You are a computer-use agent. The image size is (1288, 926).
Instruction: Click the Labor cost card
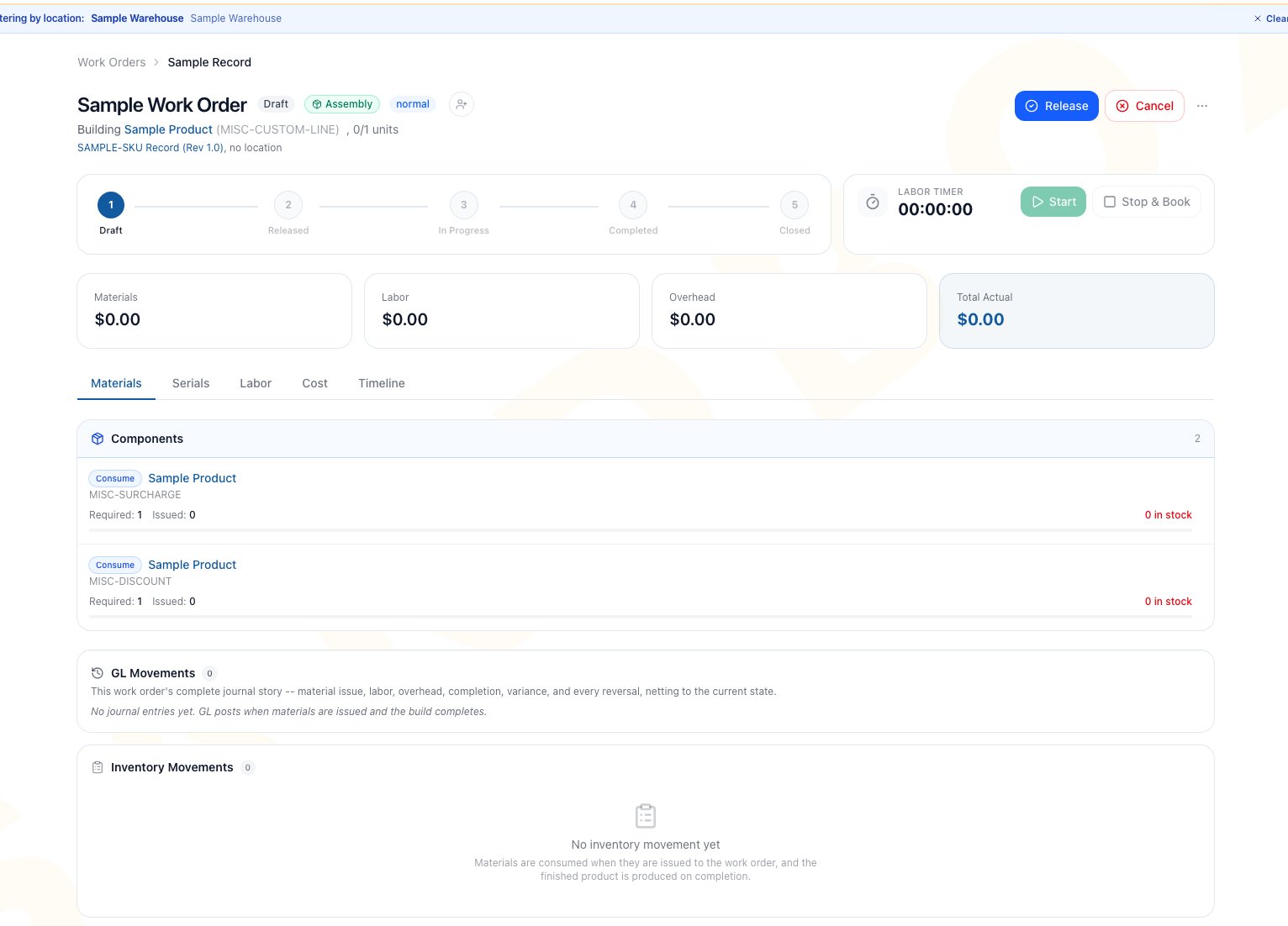tap(502, 311)
